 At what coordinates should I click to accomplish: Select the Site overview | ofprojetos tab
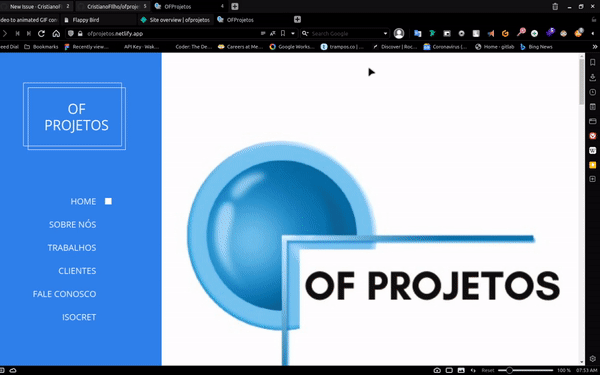pyautogui.click(x=176, y=20)
